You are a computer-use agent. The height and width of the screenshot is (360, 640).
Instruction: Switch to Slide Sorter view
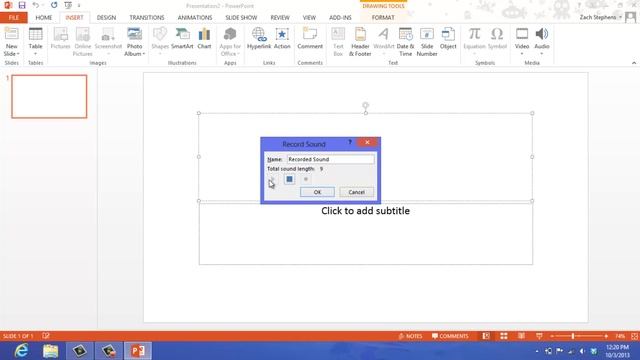[x=504, y=336]
